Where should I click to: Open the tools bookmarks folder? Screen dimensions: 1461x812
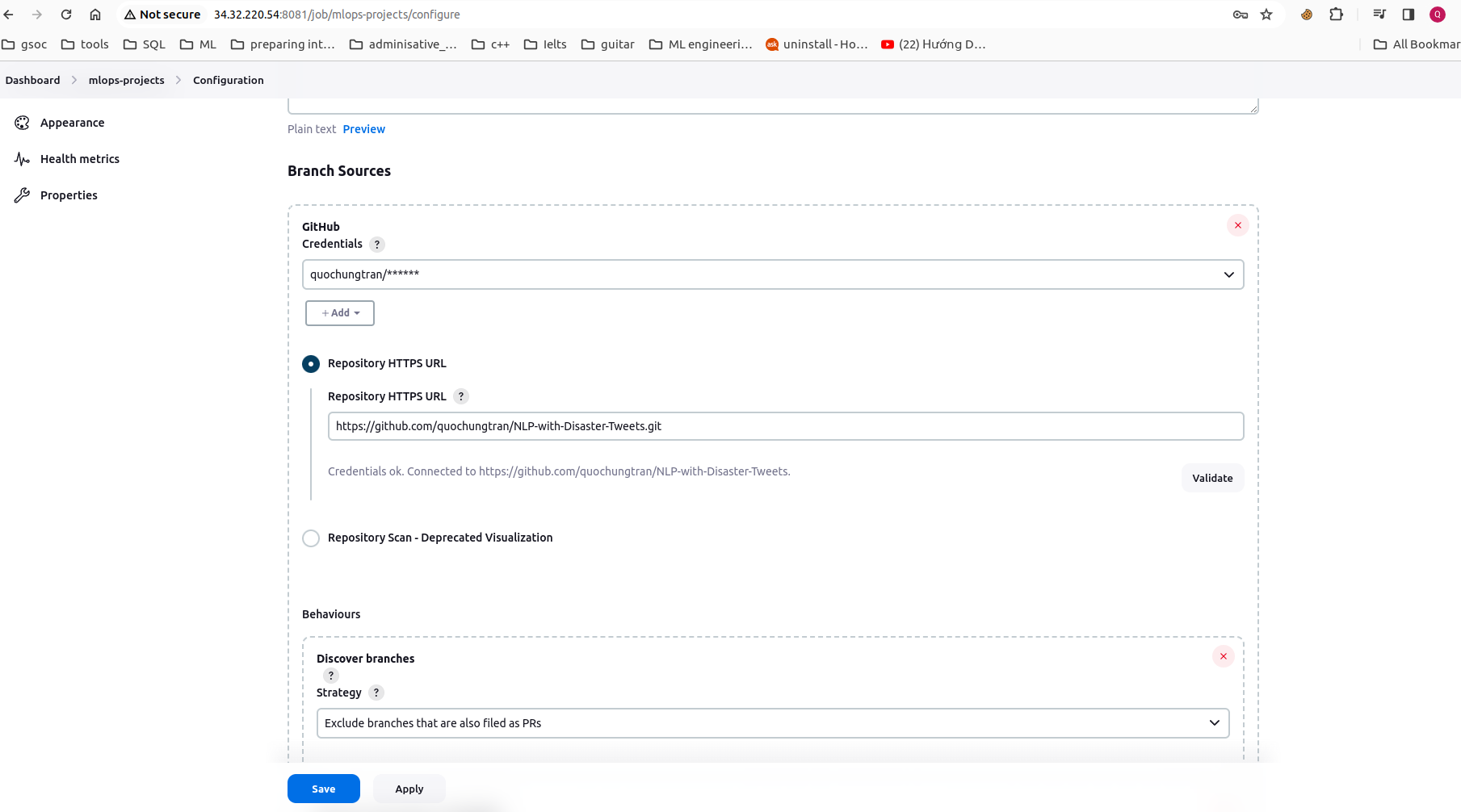click(x=85, y=44)
